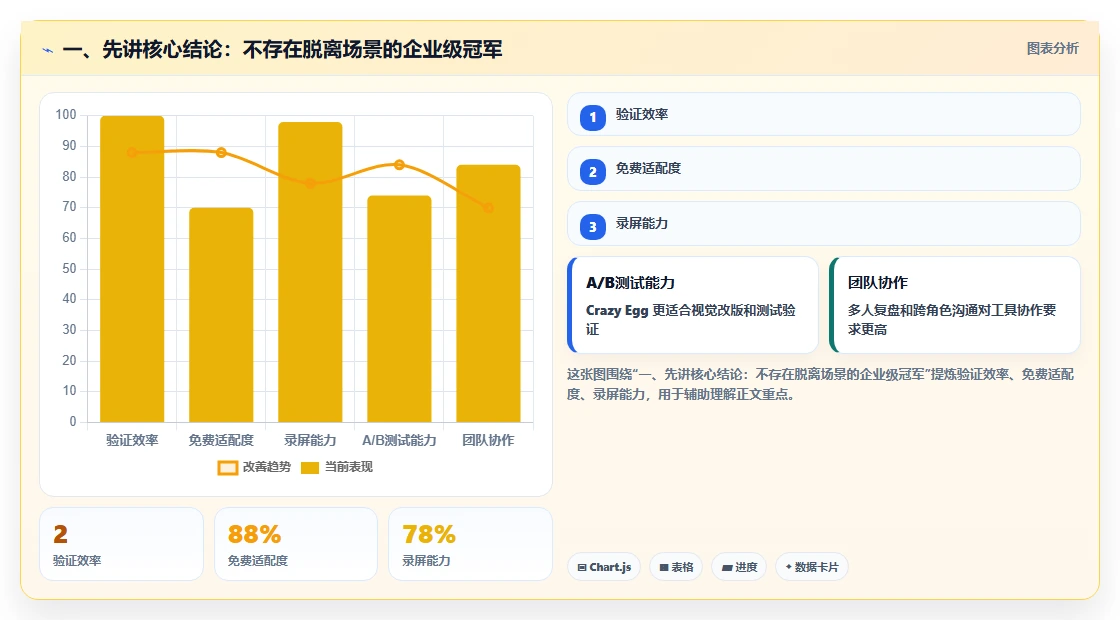Image resolution: width=1120 pixels, height=620 pixels.
Task: Open the 验证效率 list item
Action: [824, 114]
